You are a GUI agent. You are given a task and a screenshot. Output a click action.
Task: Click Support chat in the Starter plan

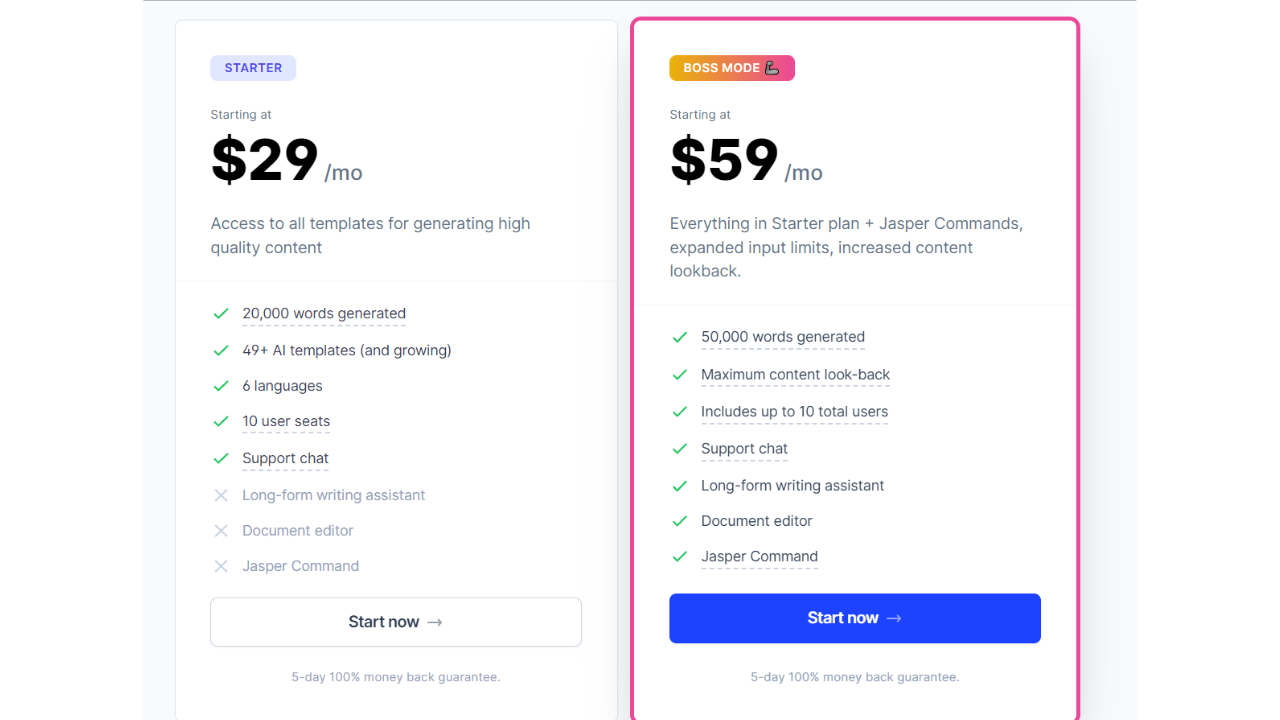coord(285,459)
